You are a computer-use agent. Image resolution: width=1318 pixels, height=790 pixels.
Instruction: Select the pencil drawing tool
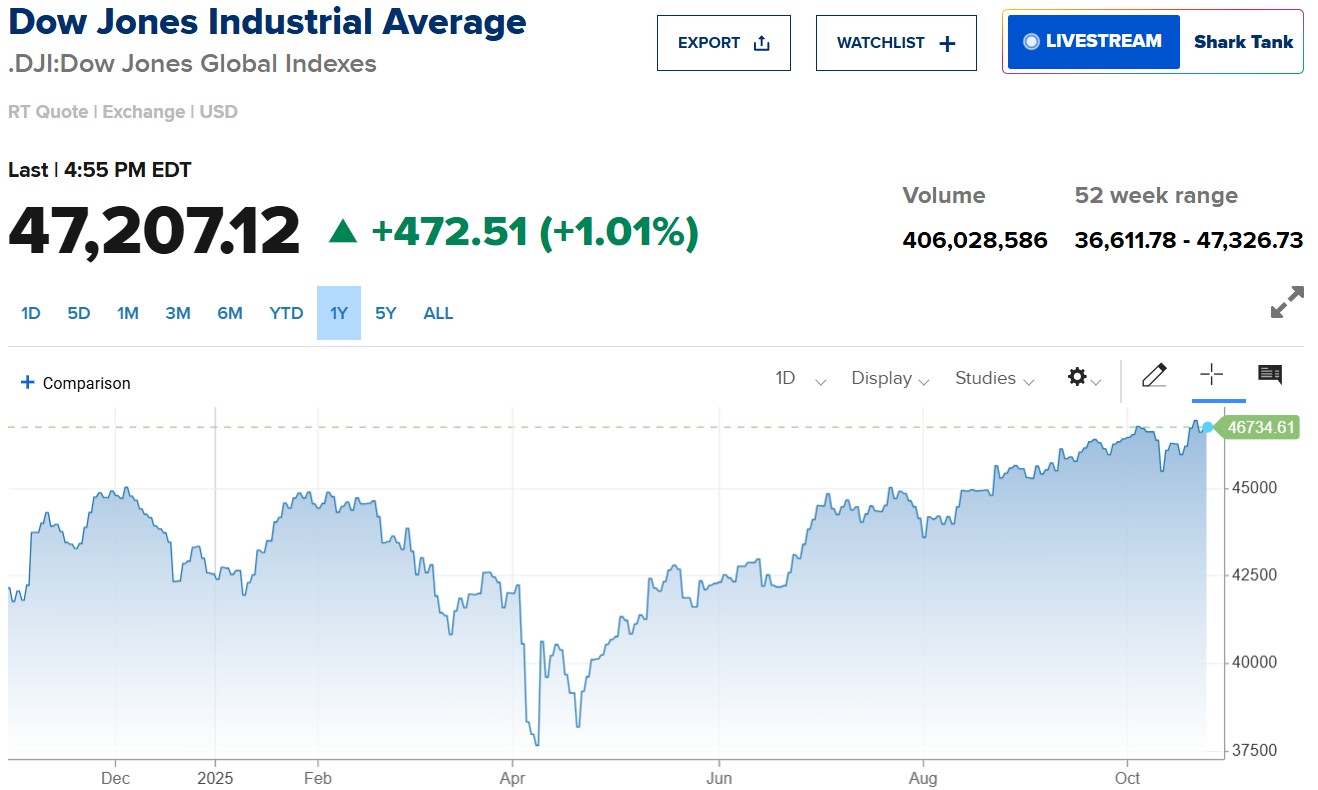[x=1153, y=376]
